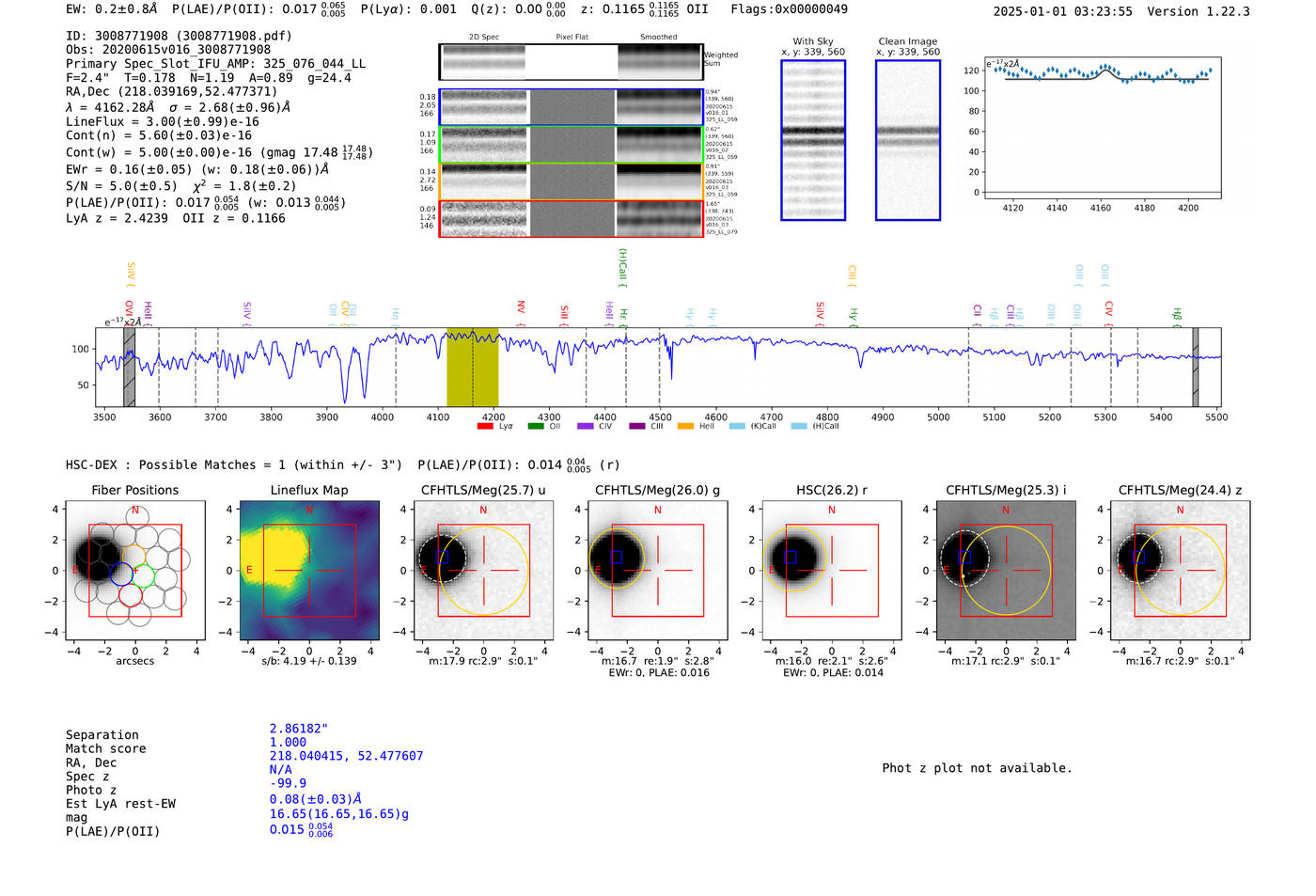The width and height of the screenshot is (1316, 896).
Task: Click the match score value 1.000
Action: tap(288, 742)
